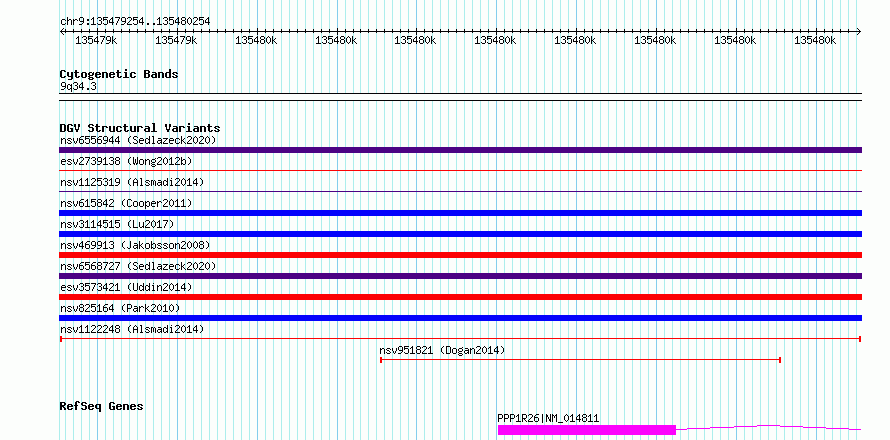
Task: Open variant nsv825164 (Park2010) label
Action: tap(120, 308)
